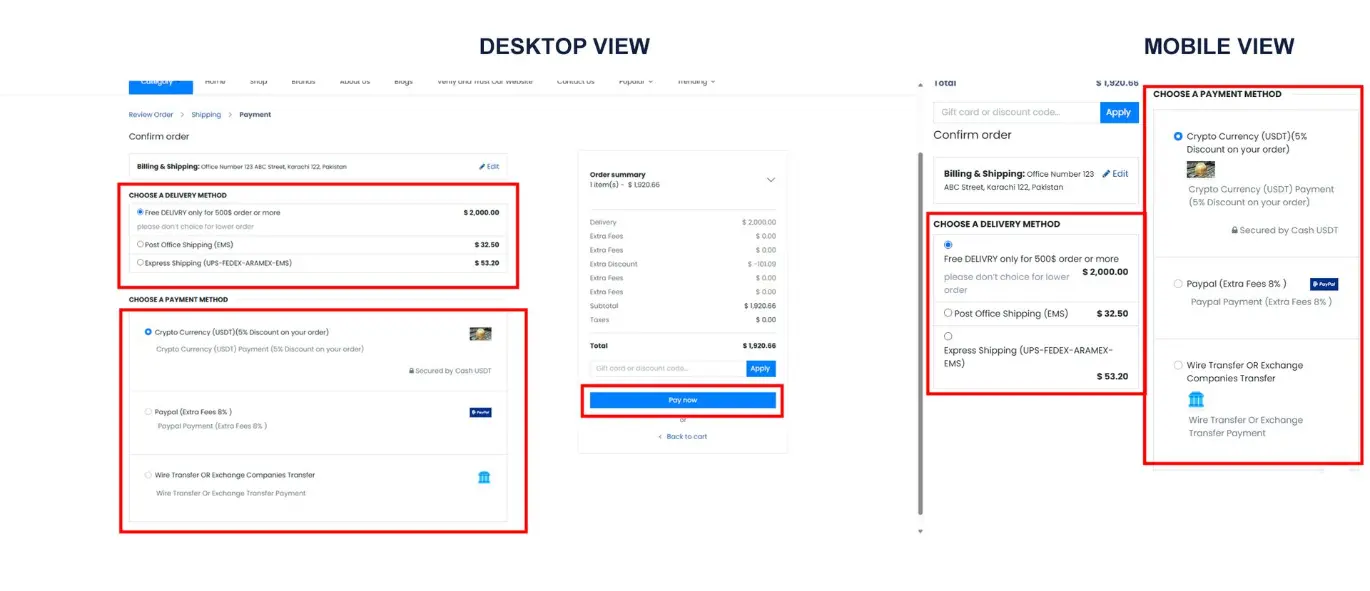Choose Paypal payment radio in desktop view
The width and height of the screenshot is (1370, 591).
click(x=148, y=412)
